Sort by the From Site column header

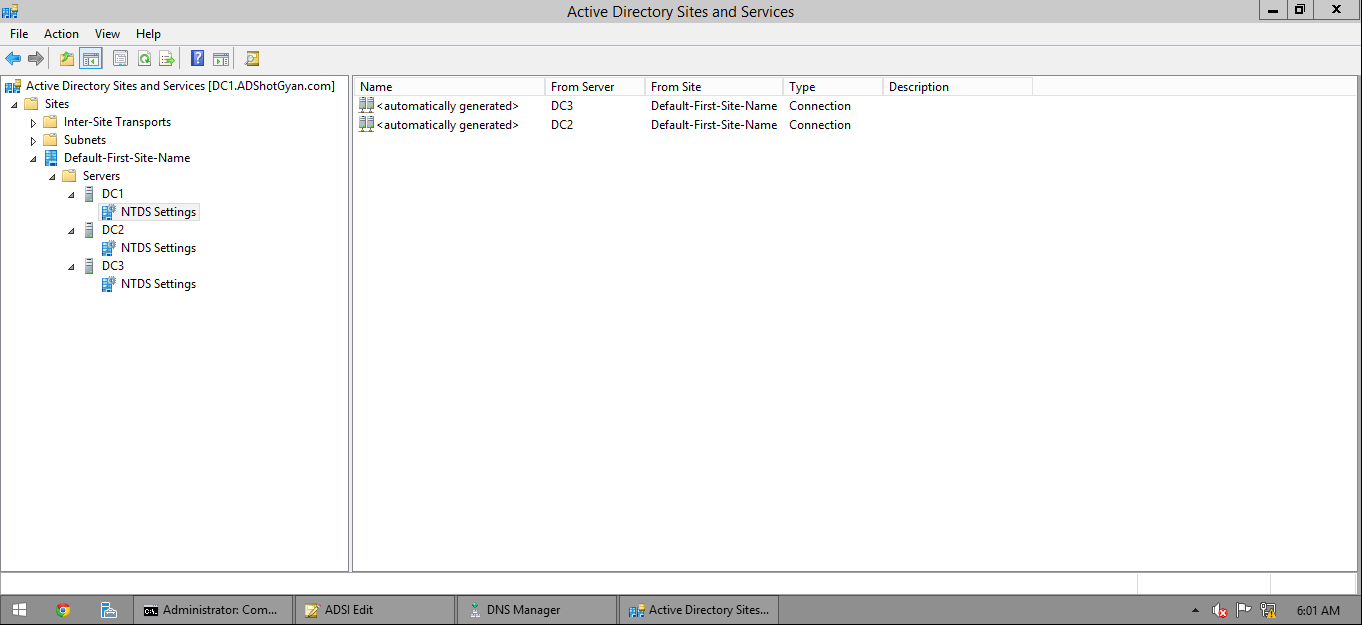[x=714, y=87]
